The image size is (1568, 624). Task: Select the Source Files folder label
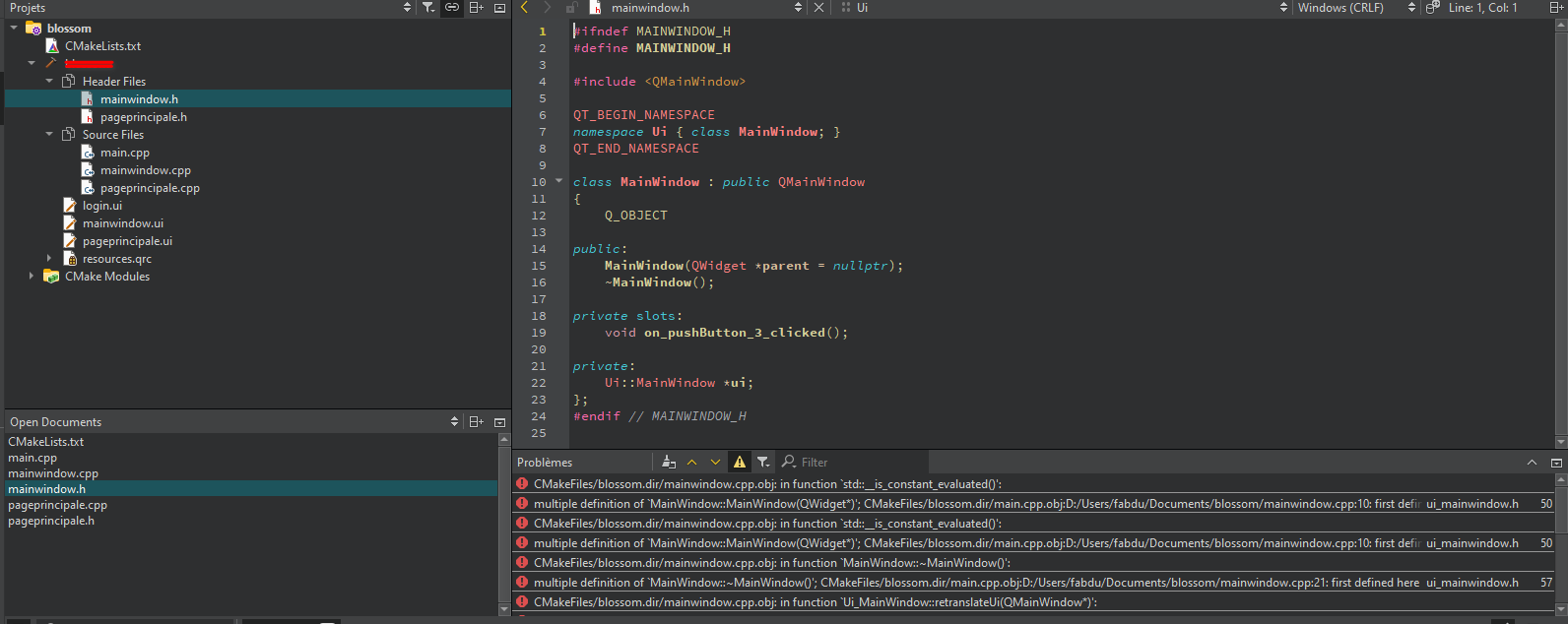[x=113, y=135]
